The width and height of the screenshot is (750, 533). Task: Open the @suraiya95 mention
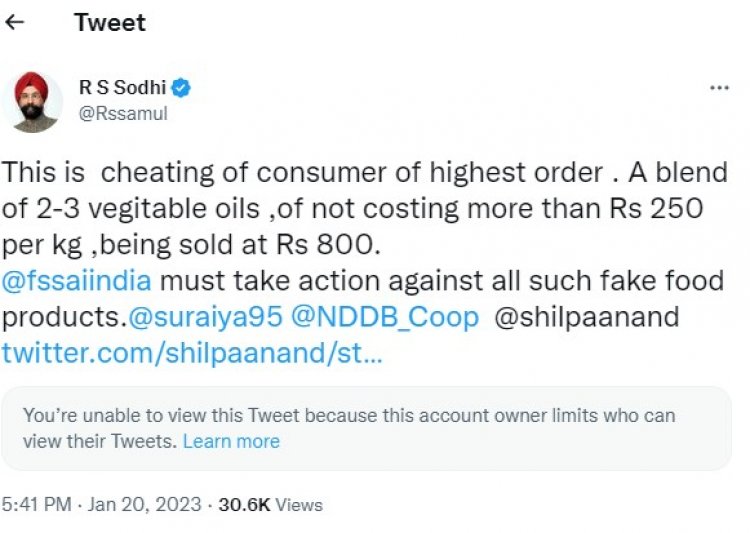pyautogui.click(x=206, y=316)
